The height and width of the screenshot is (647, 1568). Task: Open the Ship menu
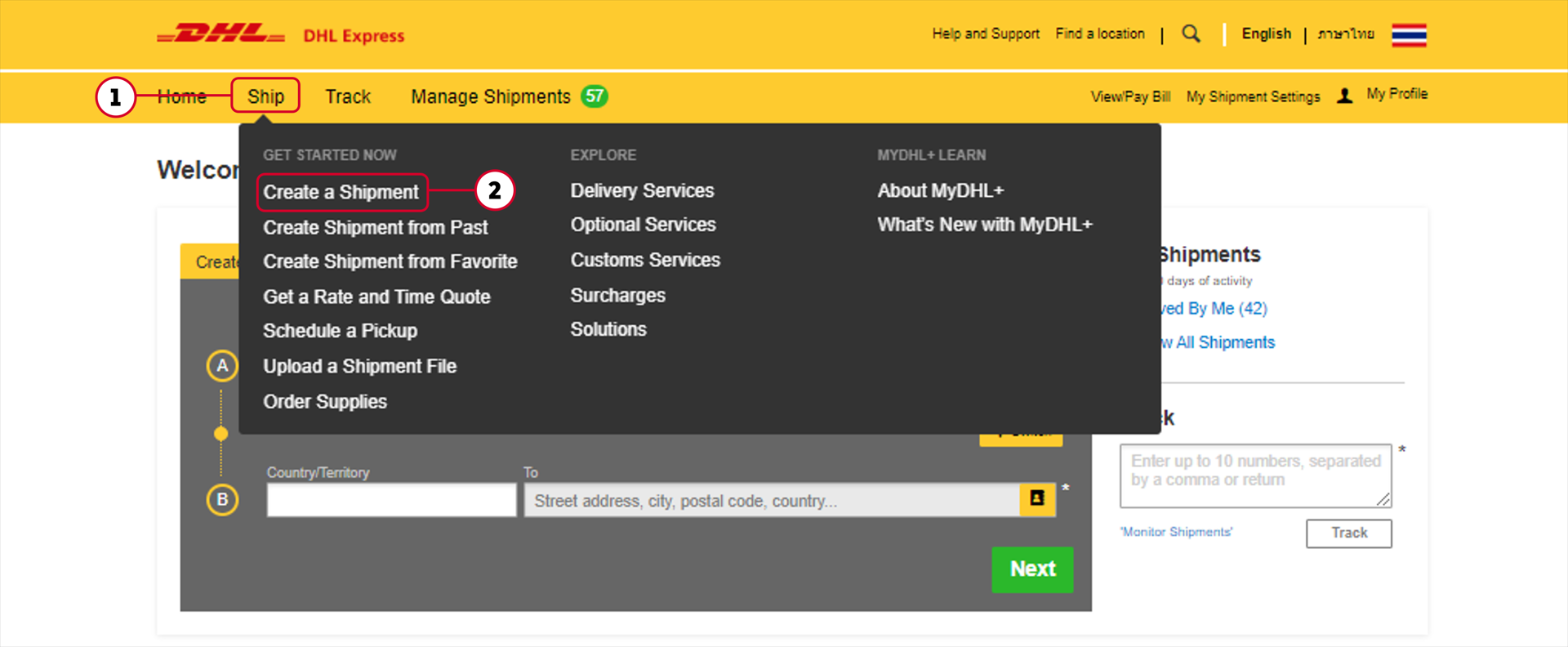coord(265,96)
